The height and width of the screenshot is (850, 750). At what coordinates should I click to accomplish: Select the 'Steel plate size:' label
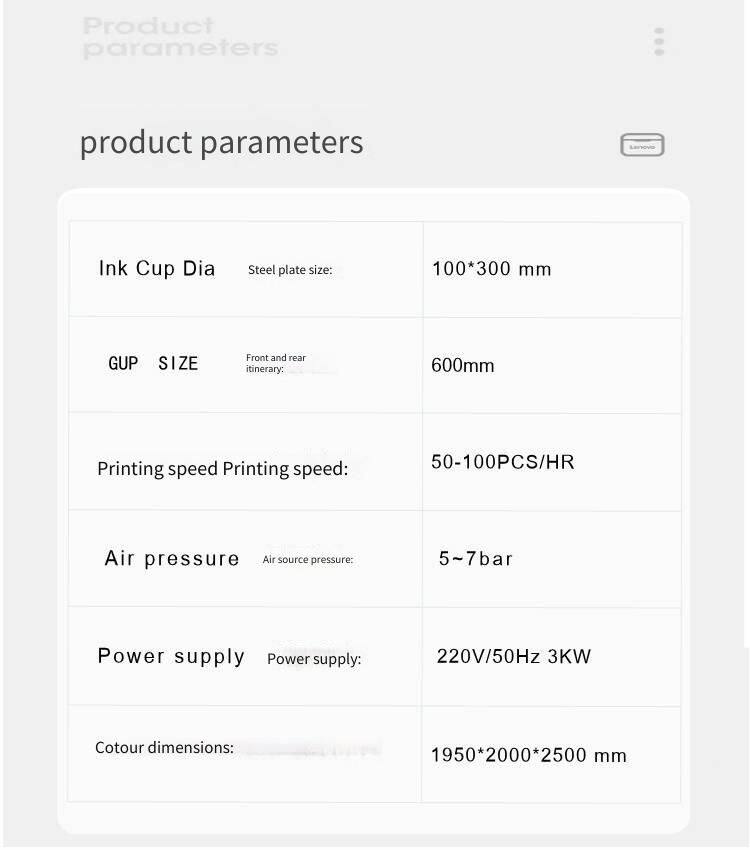[x=290, y=270]
